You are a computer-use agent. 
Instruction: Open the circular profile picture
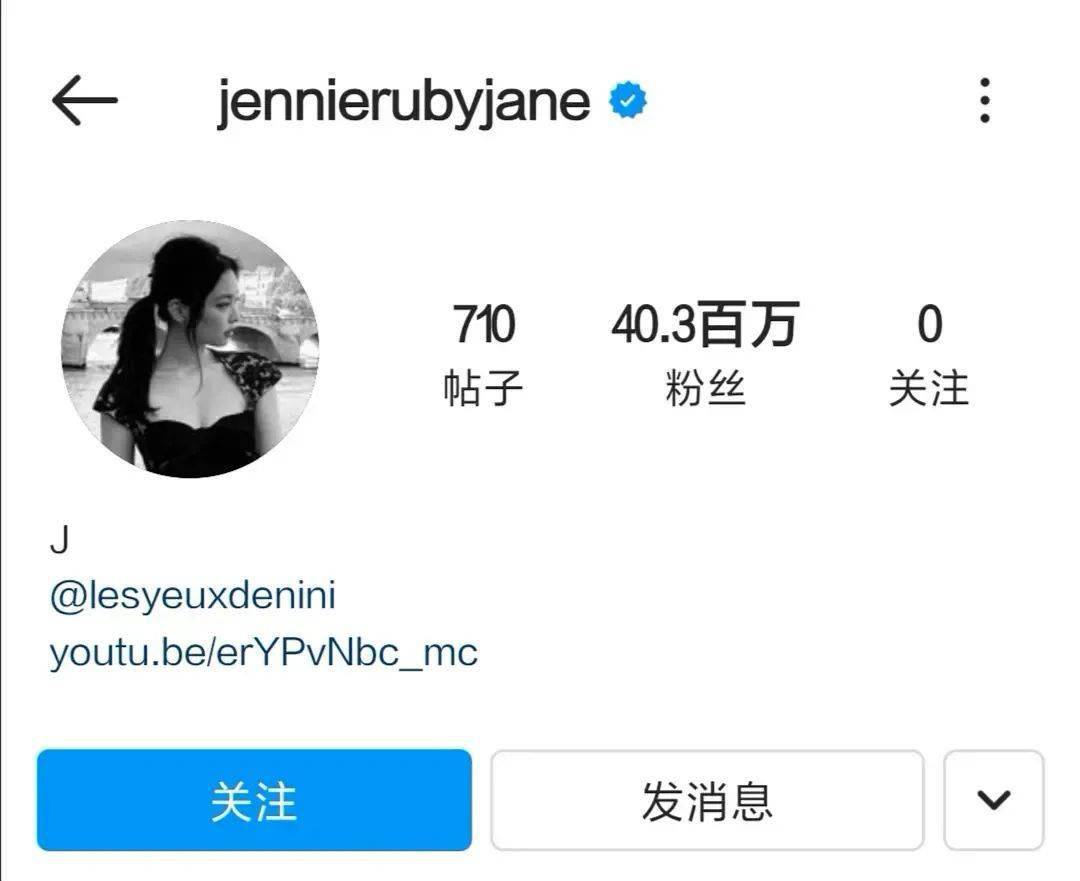(x=190, y=349)
